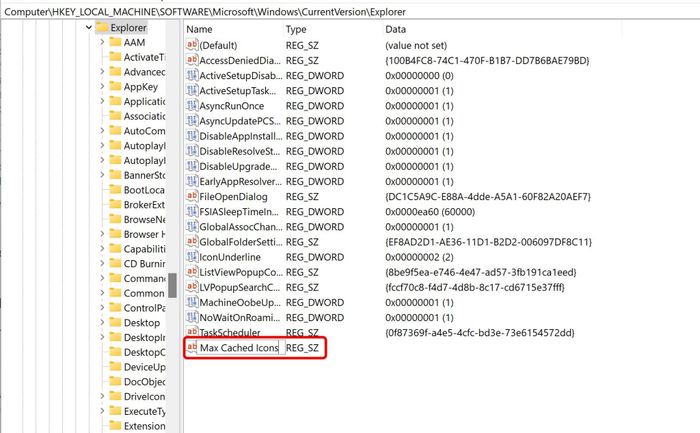Expand the AAM key

click(x=102, y=42)
